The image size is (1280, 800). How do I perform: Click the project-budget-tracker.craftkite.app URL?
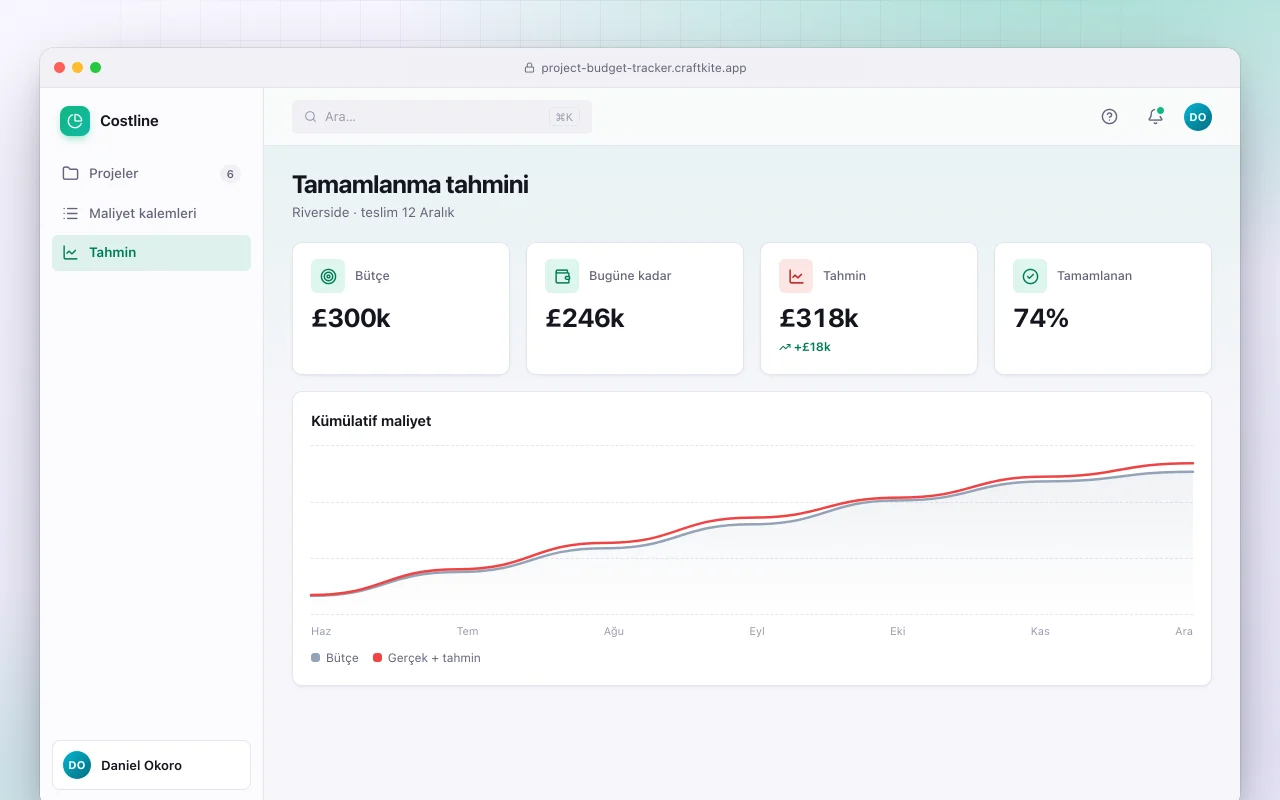(x=644, y=68)
